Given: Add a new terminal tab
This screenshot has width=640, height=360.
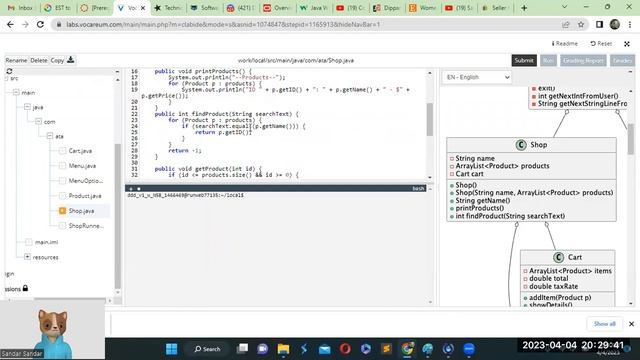Looking at the screenshot, I should 131,189.
